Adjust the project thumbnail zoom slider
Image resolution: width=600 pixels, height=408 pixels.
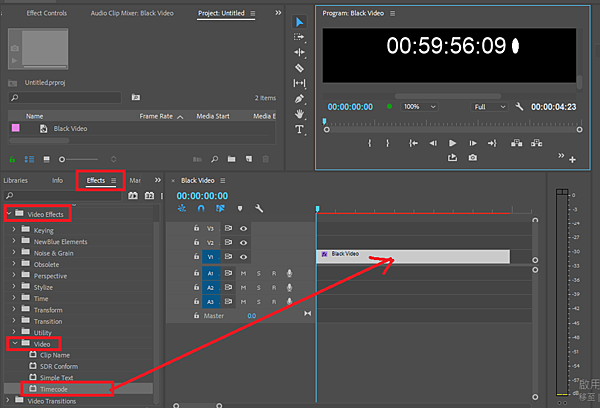point(64,159)
